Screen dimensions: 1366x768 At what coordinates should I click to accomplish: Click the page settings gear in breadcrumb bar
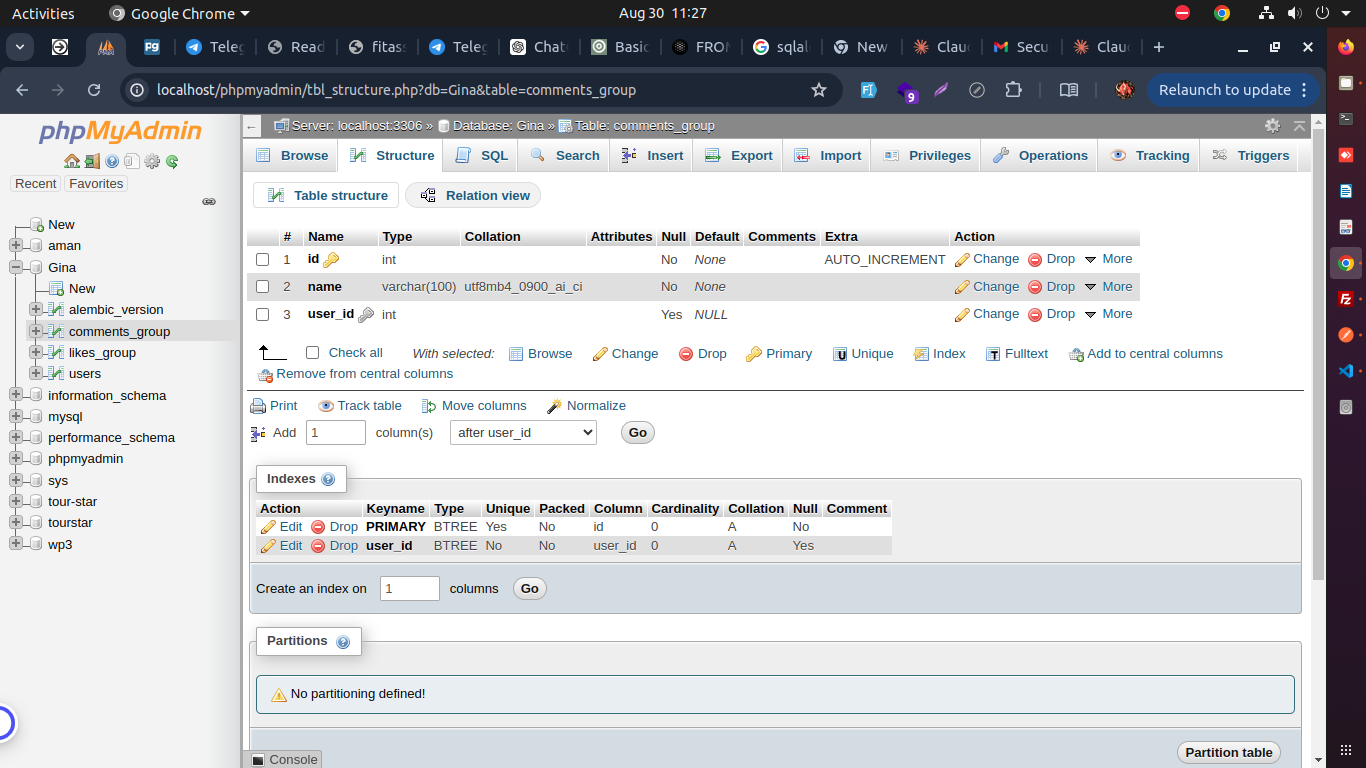tap(1272, 126)
